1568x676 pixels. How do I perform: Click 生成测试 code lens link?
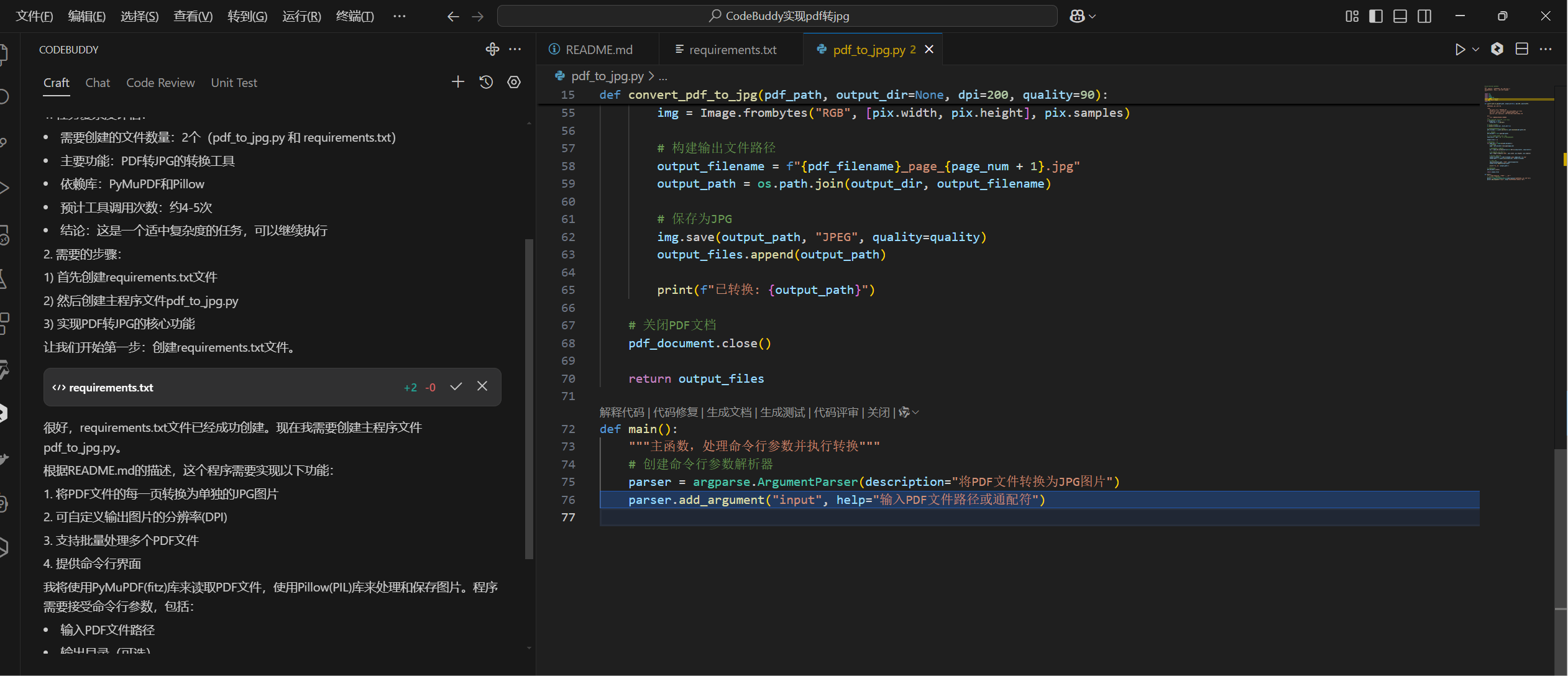782,412
